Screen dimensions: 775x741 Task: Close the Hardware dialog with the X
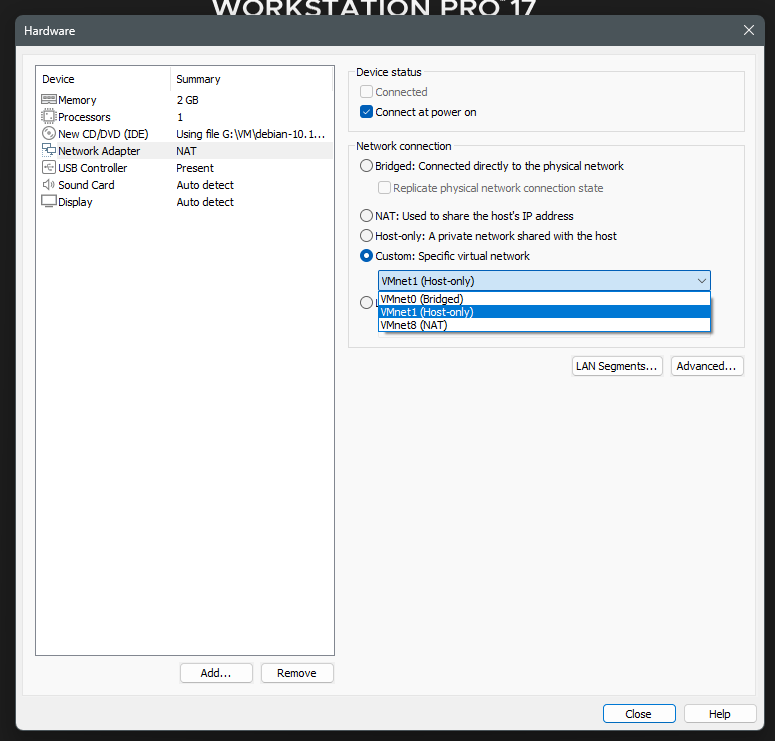tap(749, 30)
